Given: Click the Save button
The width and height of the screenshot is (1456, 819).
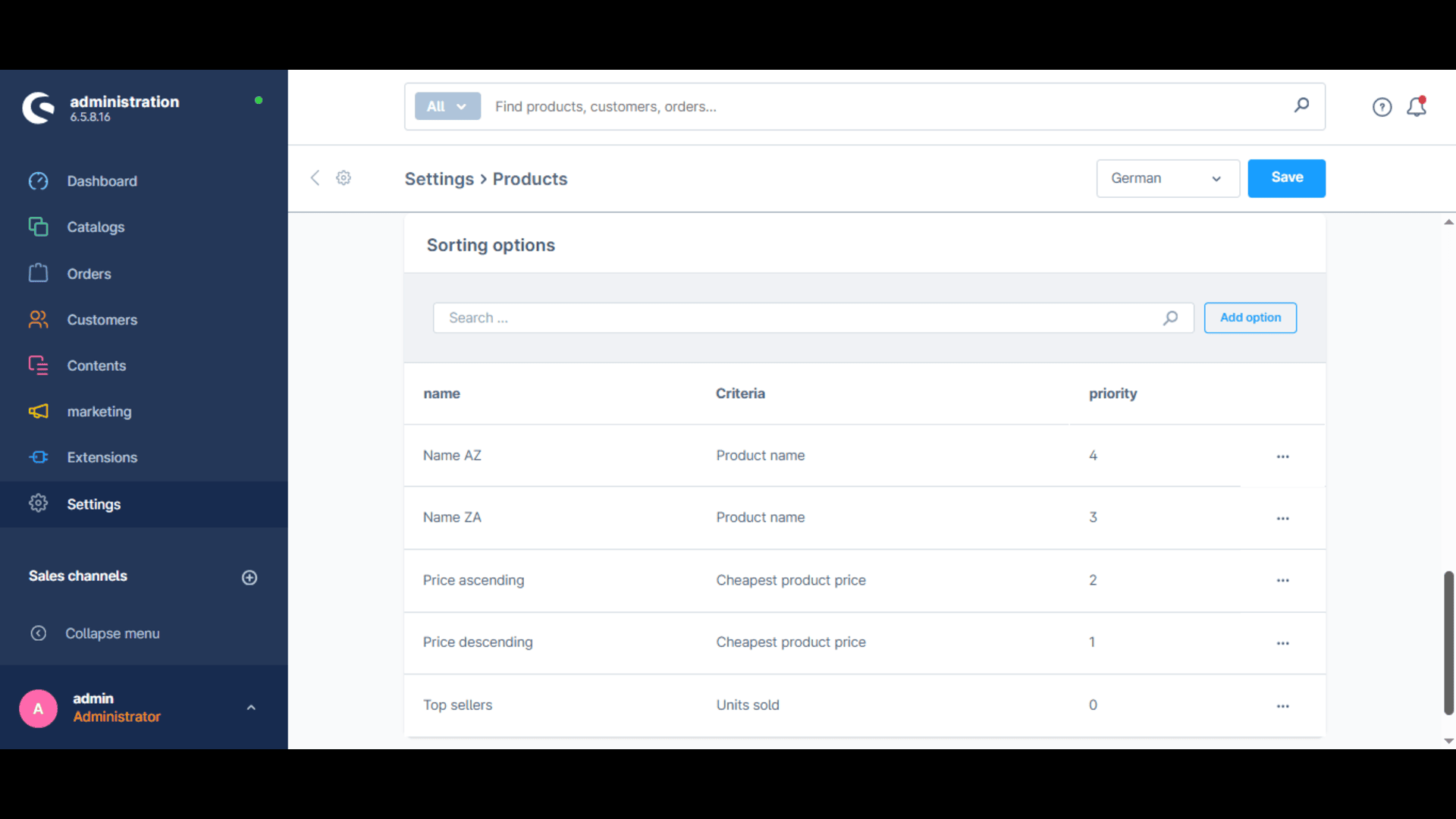Looking at the screenshot, I should [x=1286, y=178].
